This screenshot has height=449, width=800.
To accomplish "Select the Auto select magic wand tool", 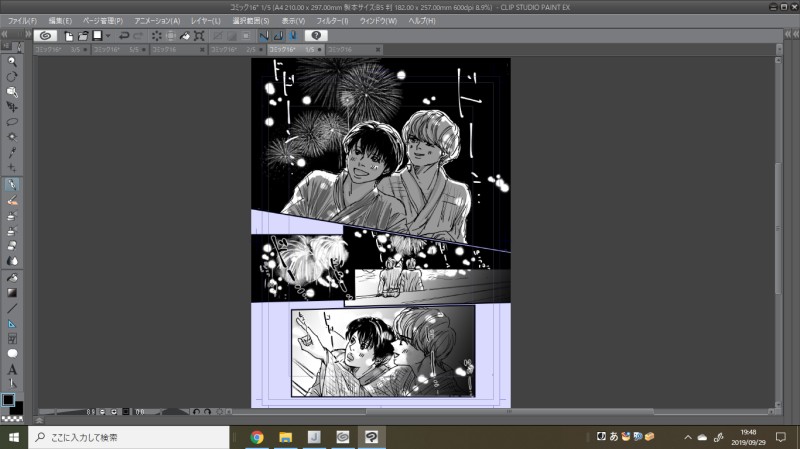I will 12,137.
